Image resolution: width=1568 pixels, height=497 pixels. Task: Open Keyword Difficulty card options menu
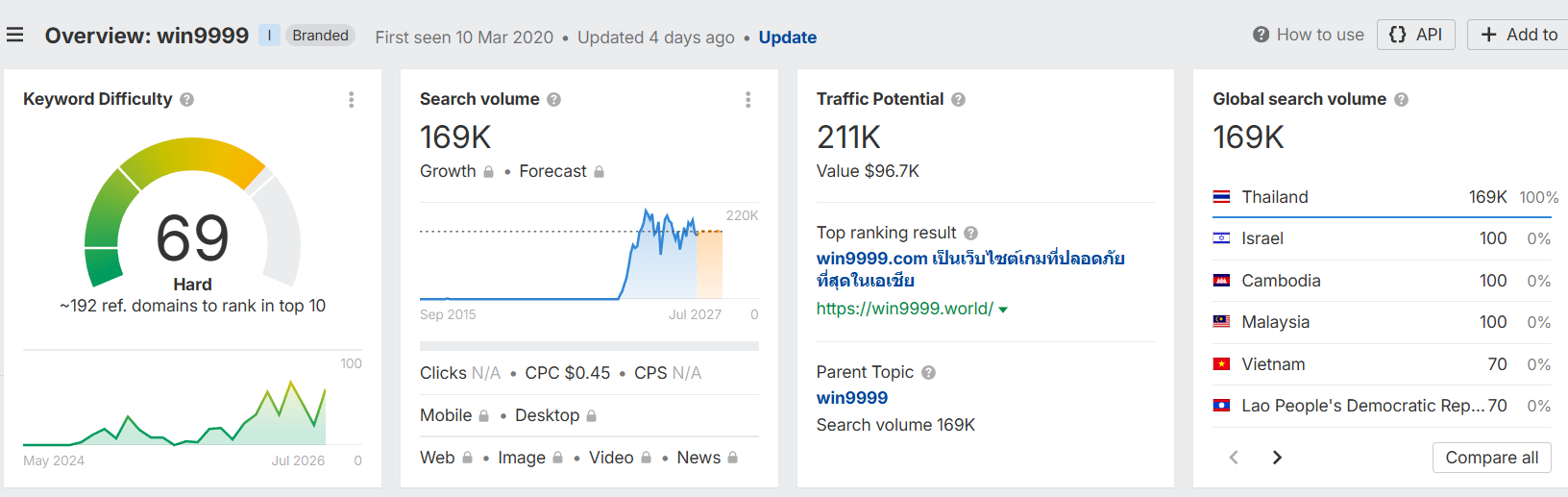(x=352, y=99)
